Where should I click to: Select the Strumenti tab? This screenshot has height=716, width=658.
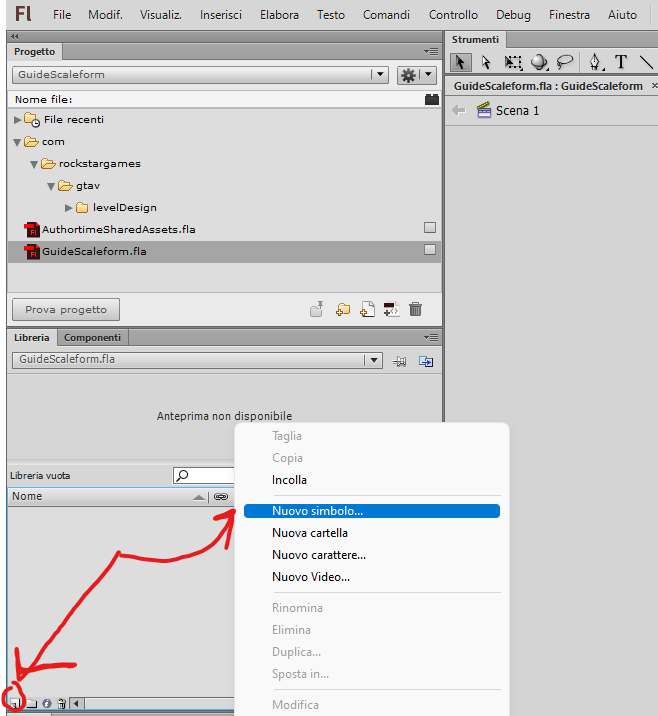[x=475, y=40]
